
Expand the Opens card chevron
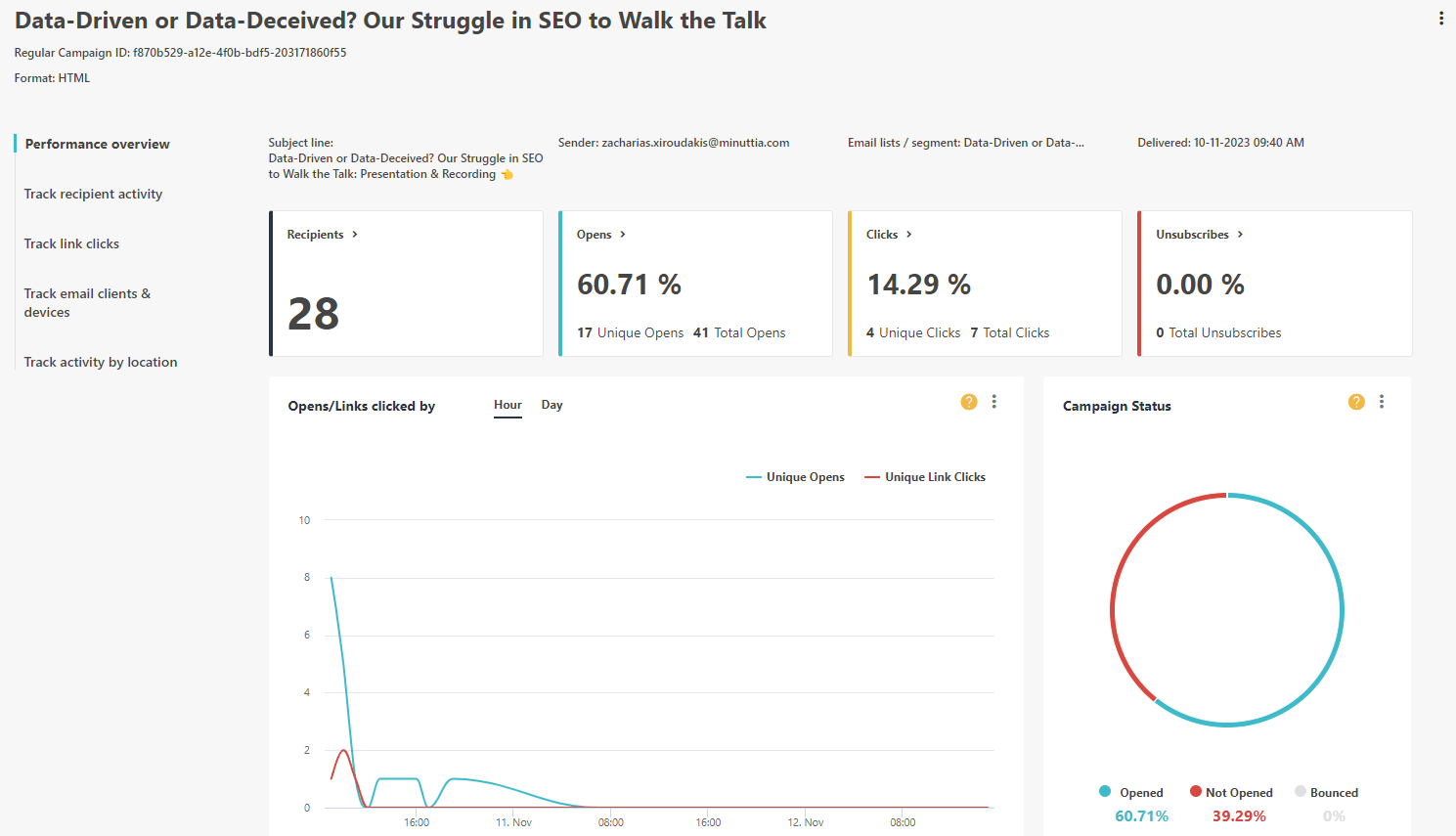[x=623, y=235]
